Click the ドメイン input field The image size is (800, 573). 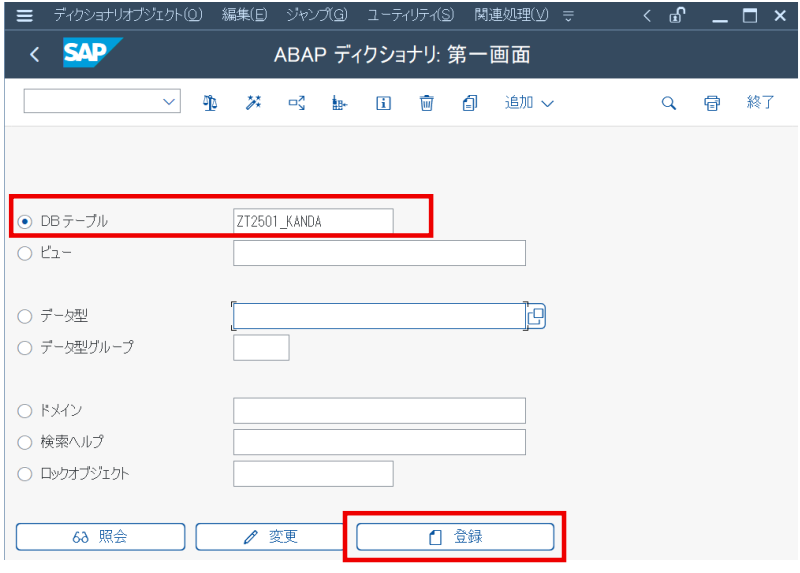(379, 411)
